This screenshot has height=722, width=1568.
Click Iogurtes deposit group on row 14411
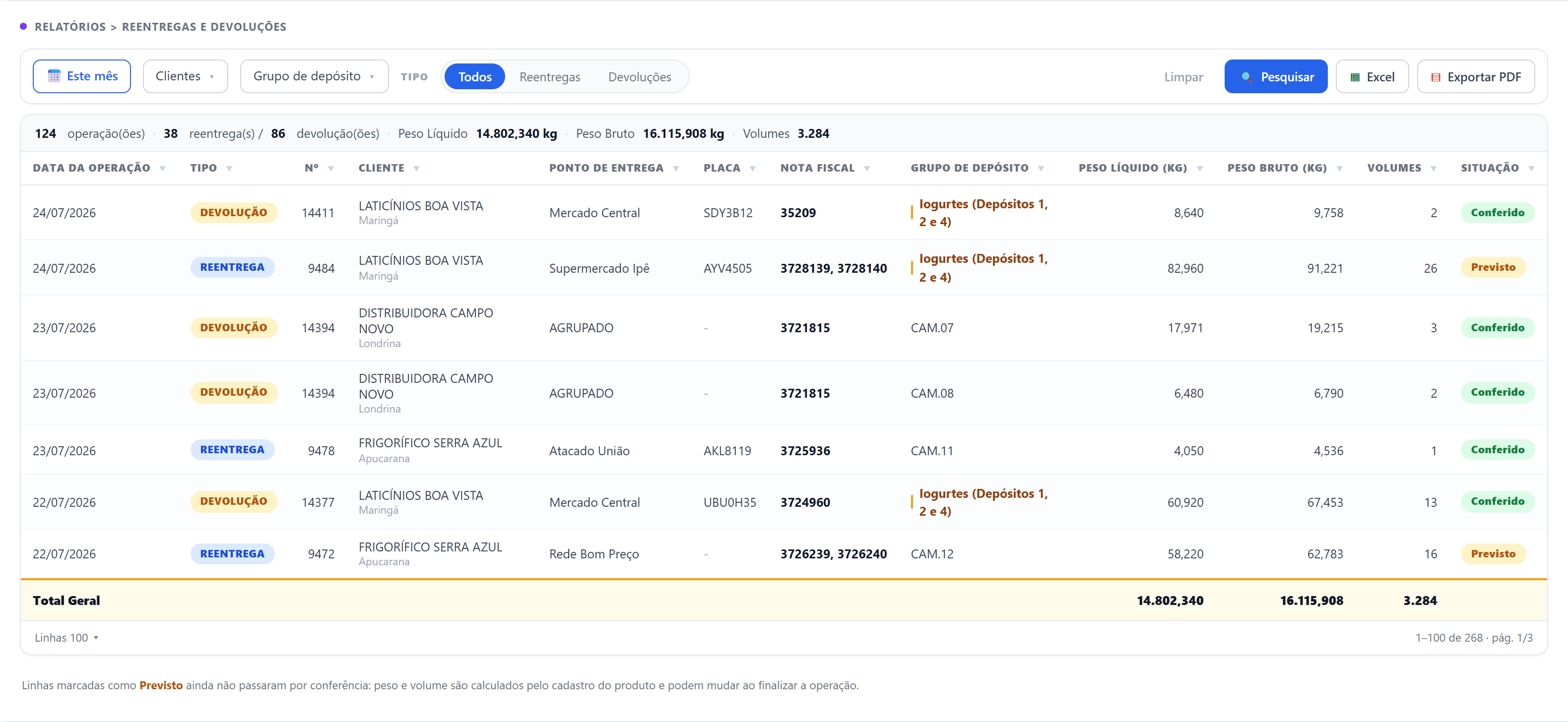[x=983, y=213]
